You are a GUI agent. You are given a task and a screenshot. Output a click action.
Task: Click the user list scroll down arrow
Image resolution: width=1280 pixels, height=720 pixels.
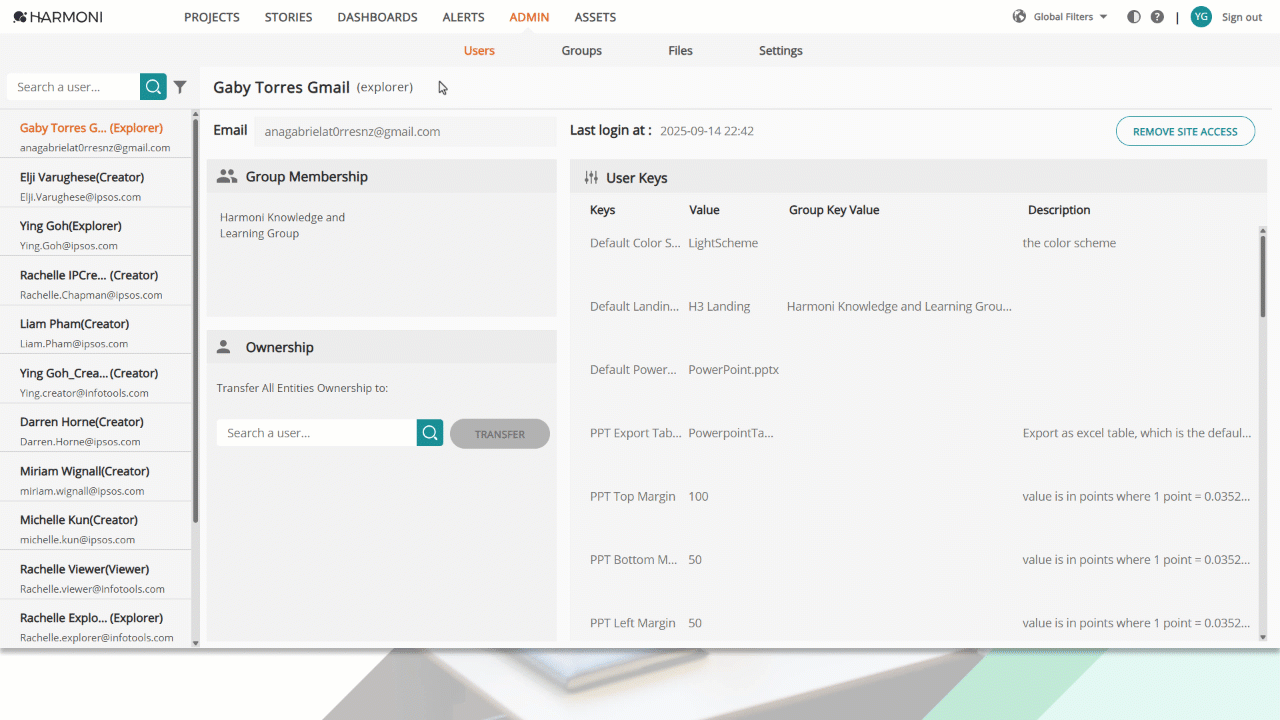pyautogui.click(x=195, y=643)
